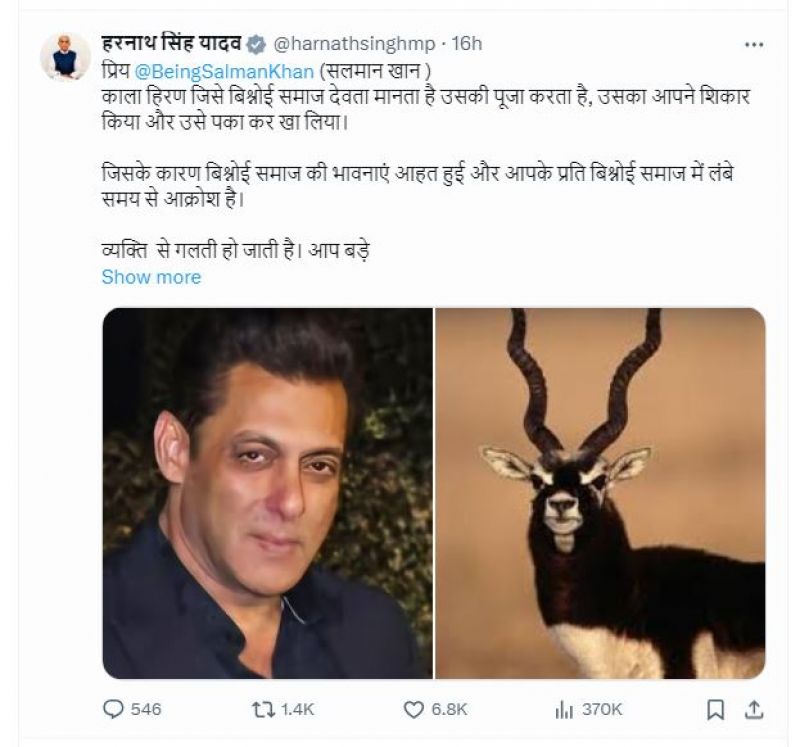Like the tweet with the heart icon

413,709
